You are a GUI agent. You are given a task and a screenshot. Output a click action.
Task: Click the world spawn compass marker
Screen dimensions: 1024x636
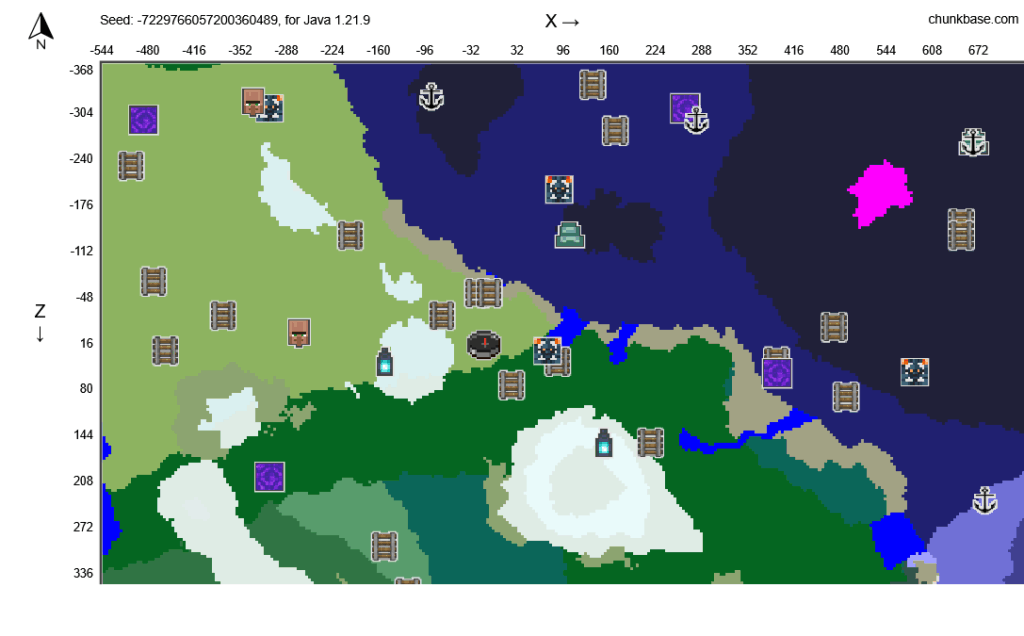pos(484,344)
